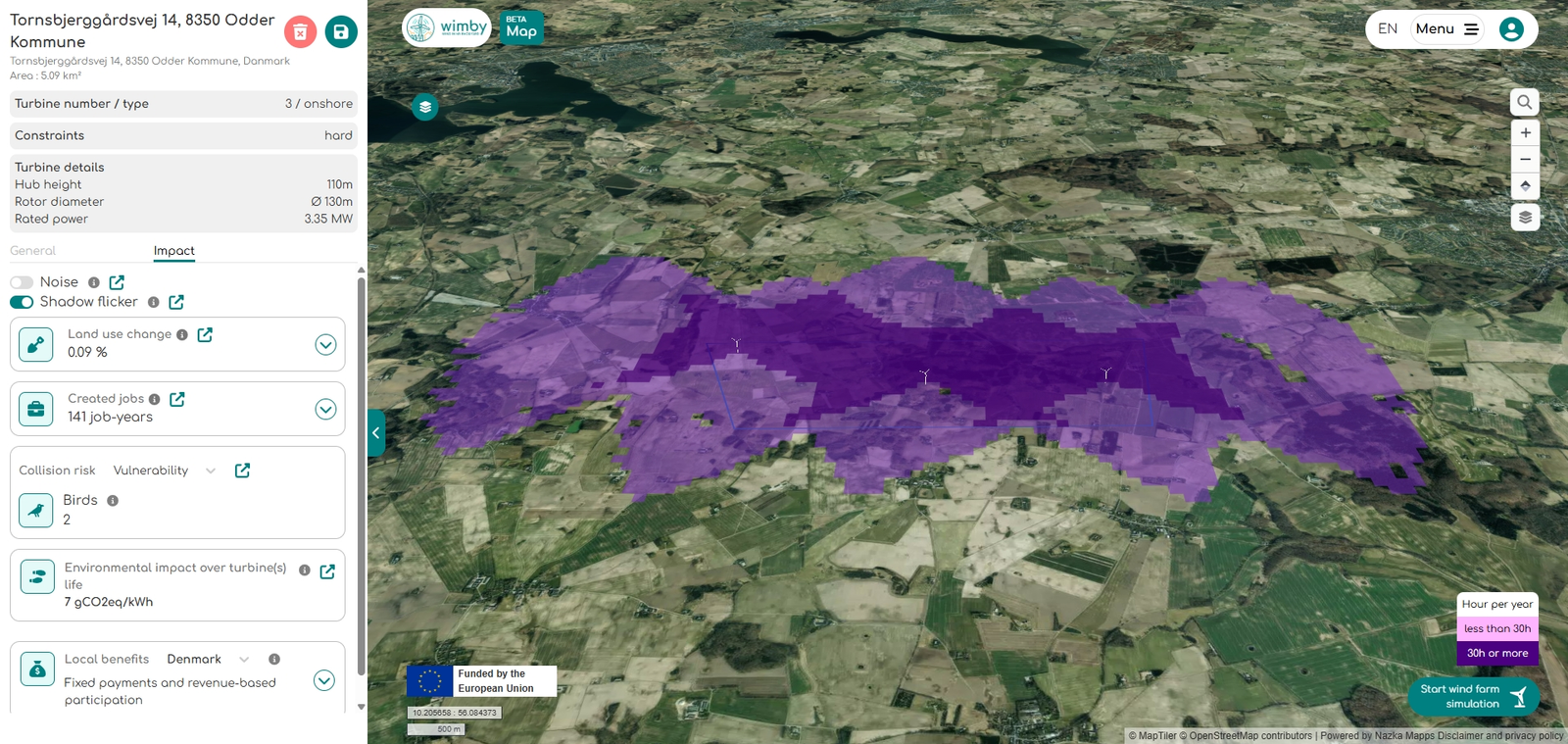
Task: Reset map compass bearing
Action: [1525, 185]
